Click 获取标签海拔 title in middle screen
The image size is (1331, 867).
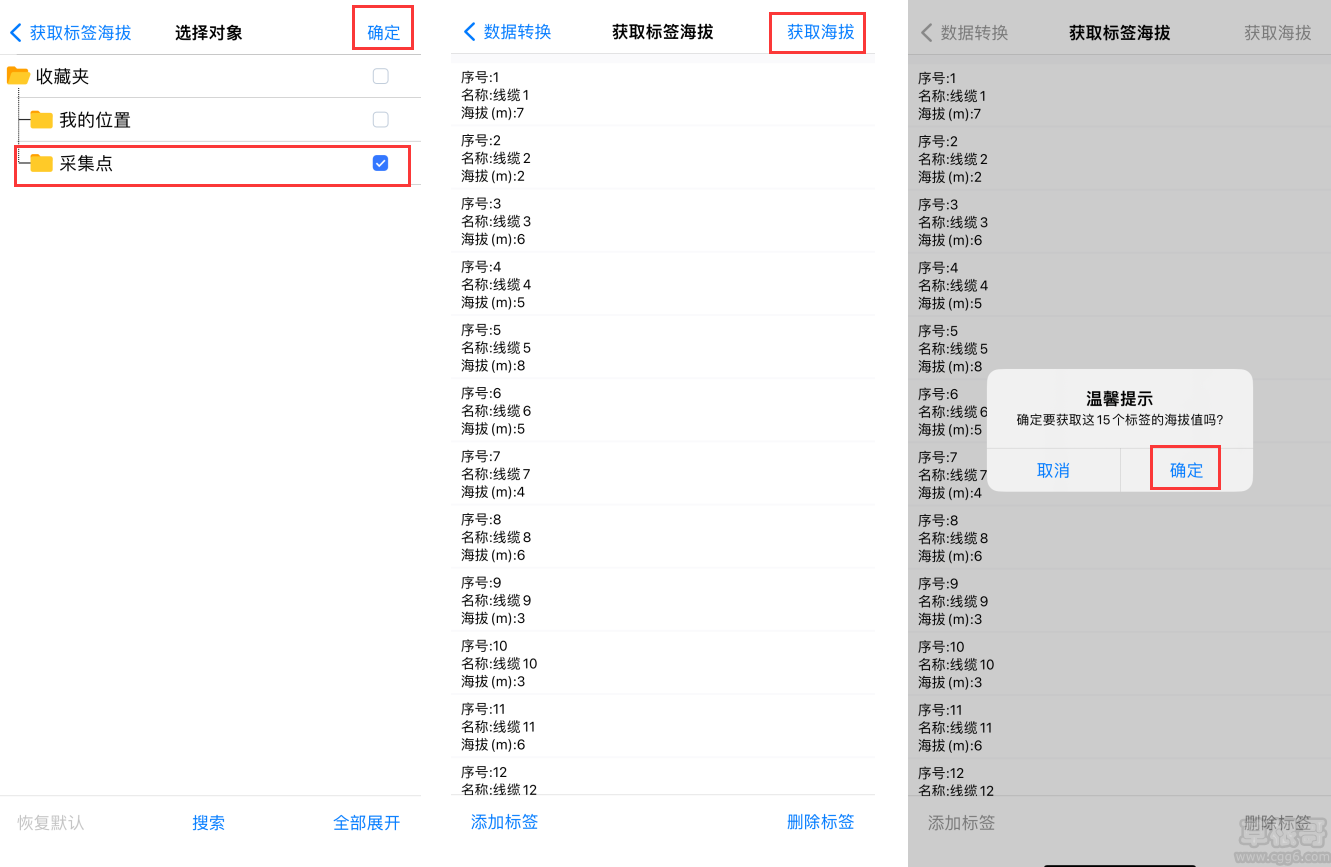pos(663,32)
